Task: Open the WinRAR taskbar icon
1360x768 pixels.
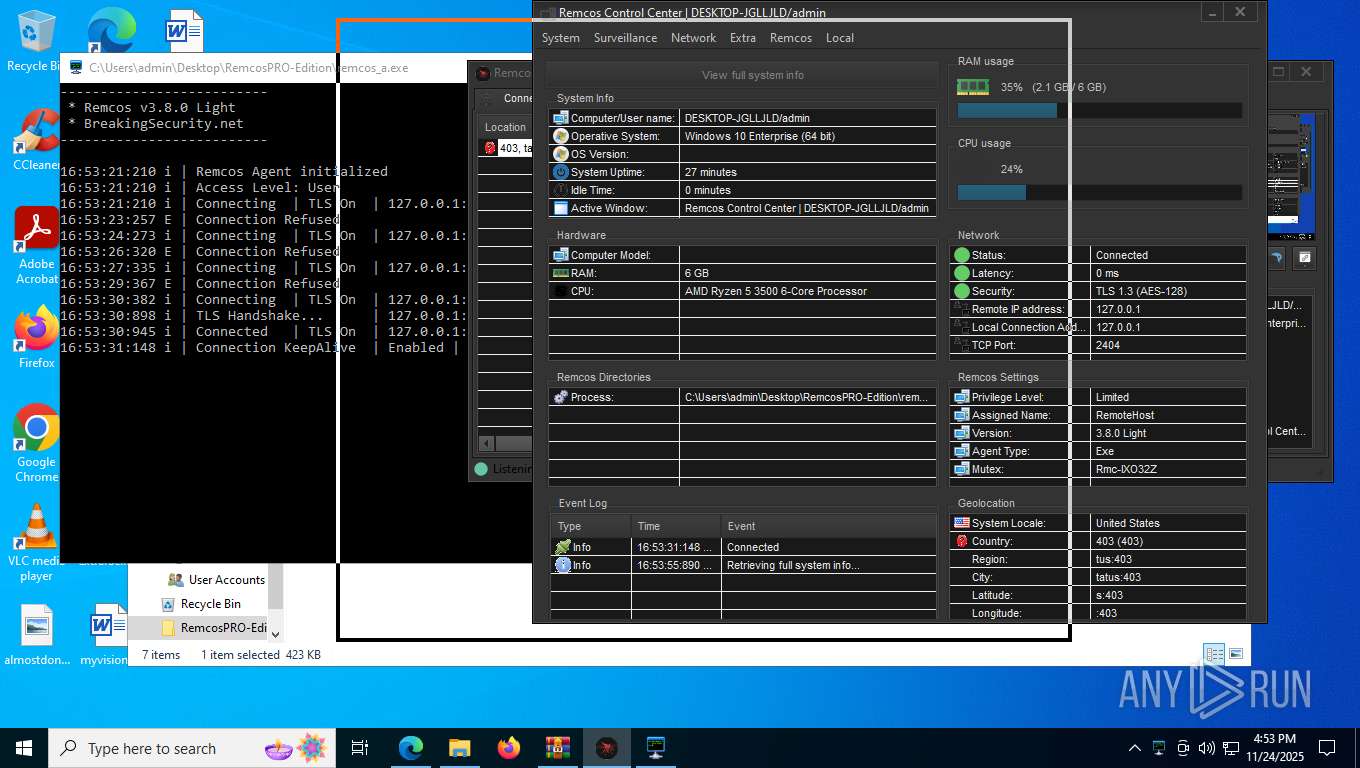Action: point(557,748)
